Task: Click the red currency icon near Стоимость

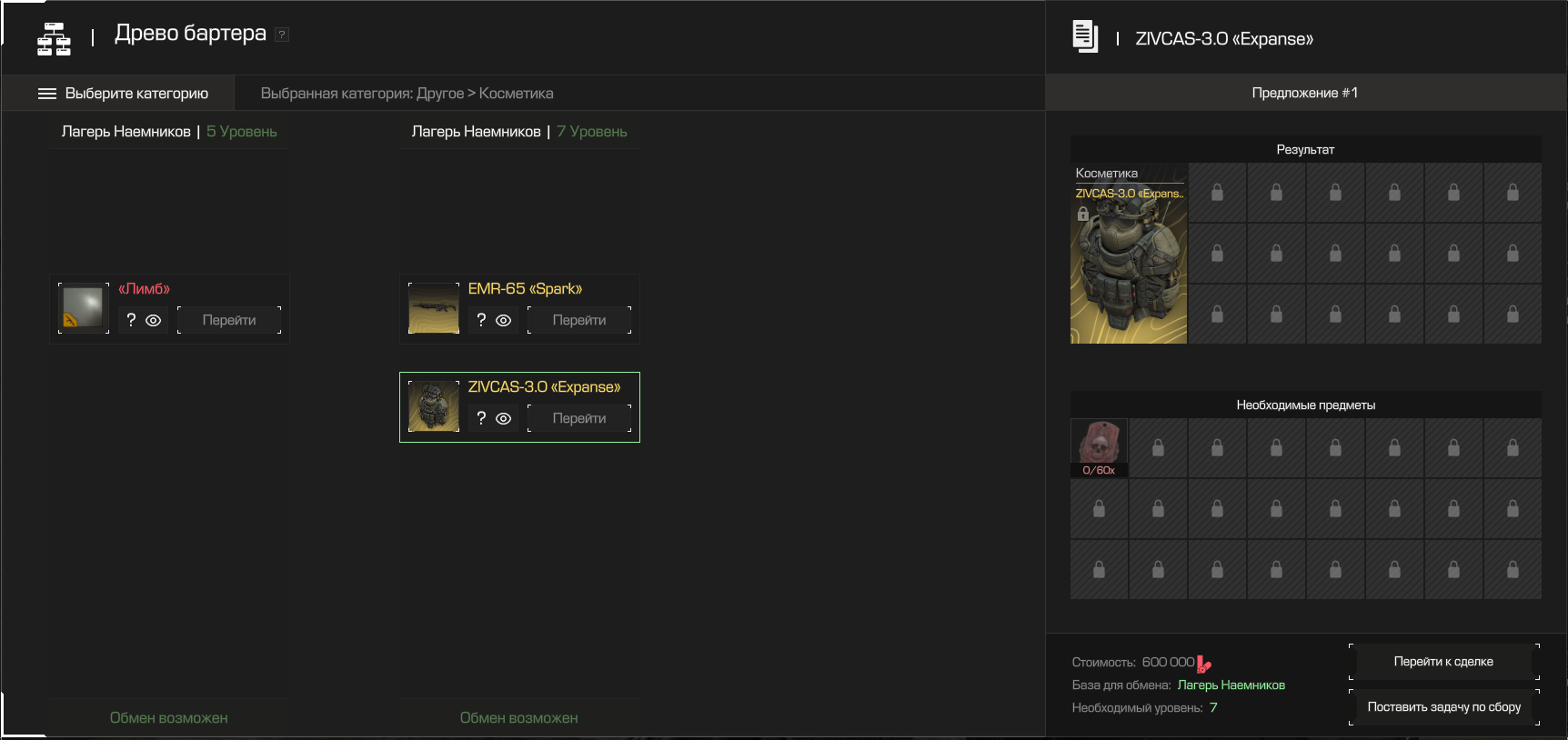Action: (1204, 664)
